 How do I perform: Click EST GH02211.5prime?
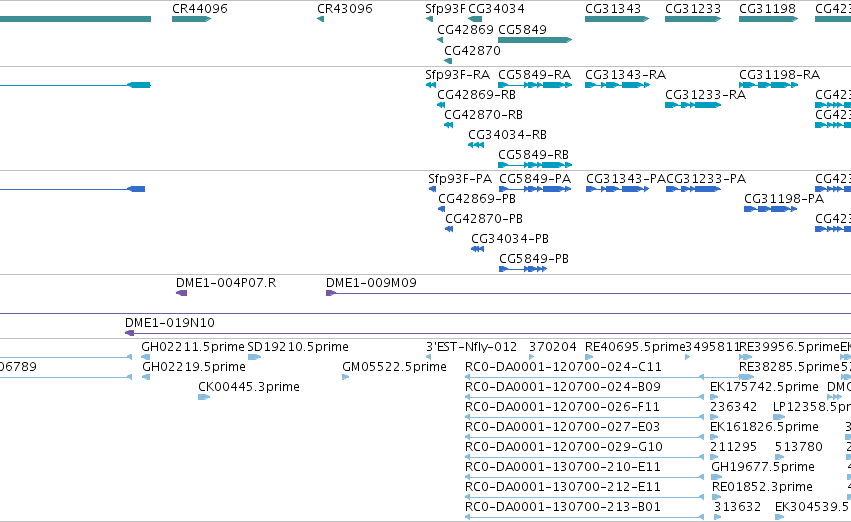(193, 347)
